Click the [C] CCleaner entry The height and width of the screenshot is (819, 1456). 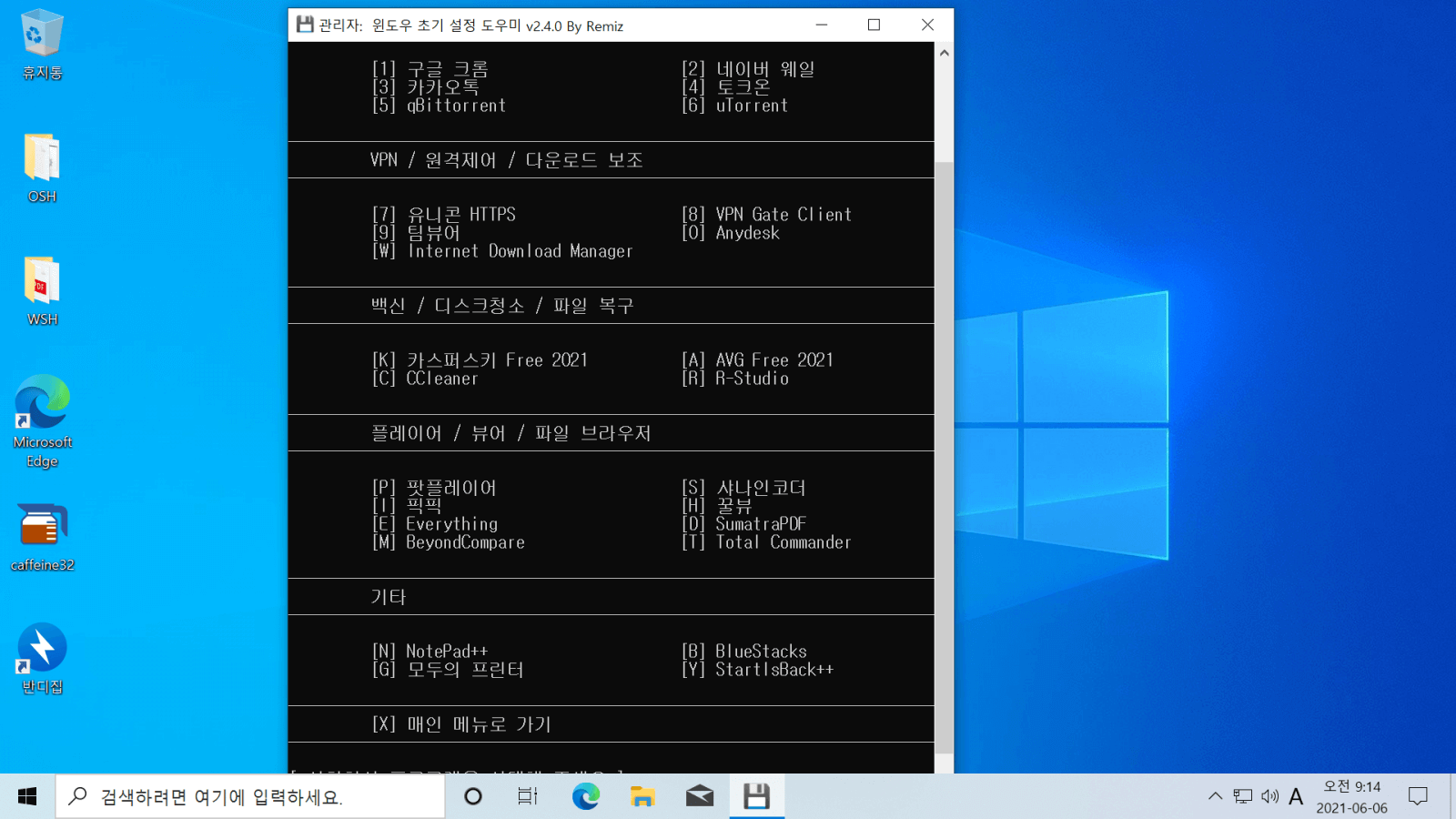(x=425, y=379)
